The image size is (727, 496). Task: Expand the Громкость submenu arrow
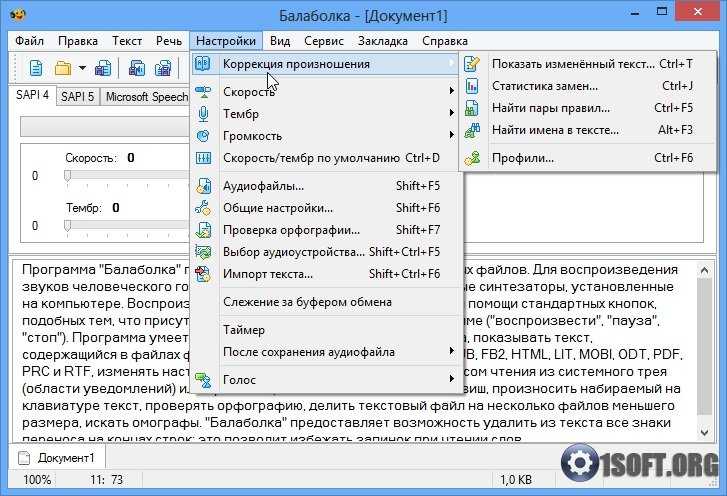point(451,135)
